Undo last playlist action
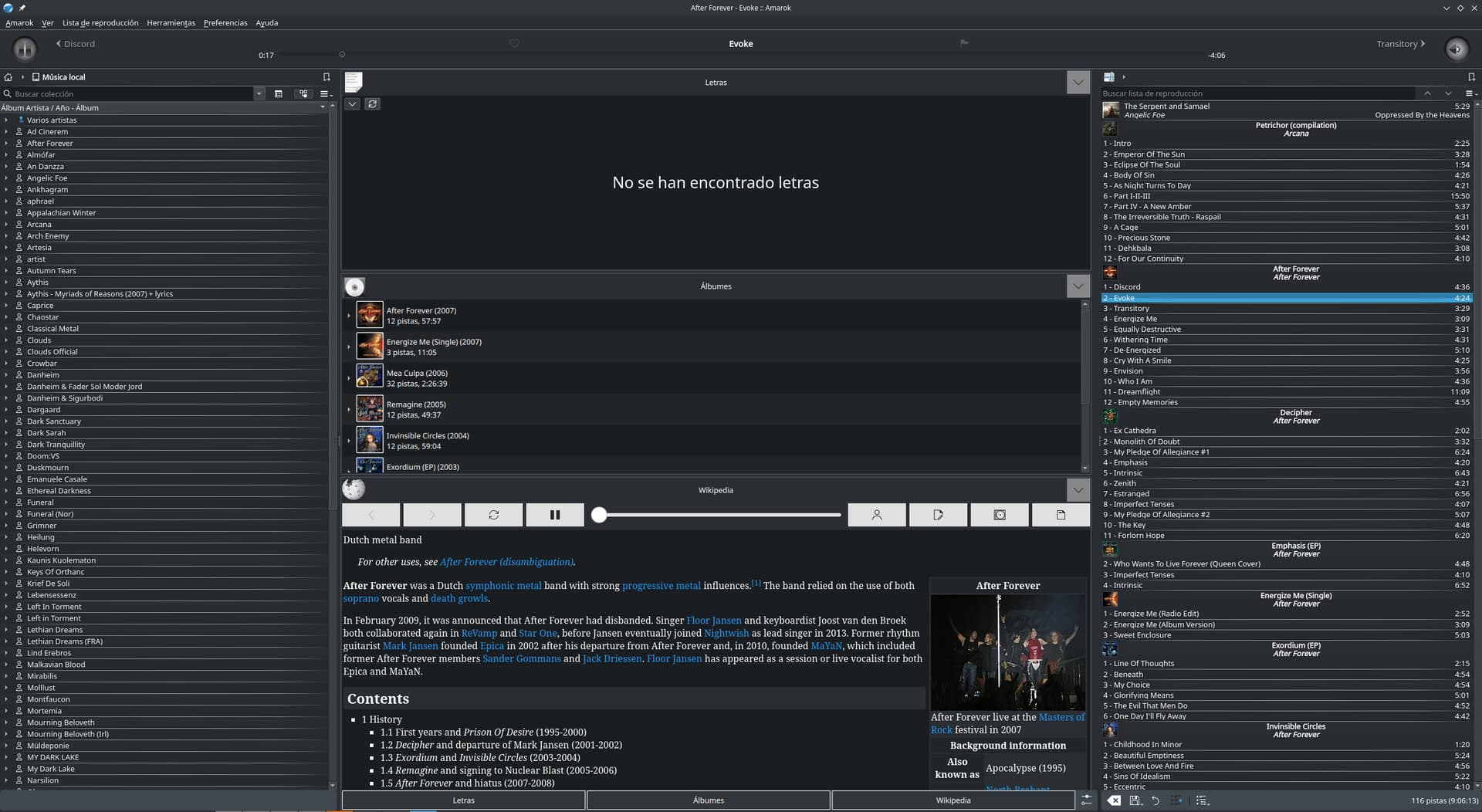Screen dimensions: 1482x812 [1155, 800]
